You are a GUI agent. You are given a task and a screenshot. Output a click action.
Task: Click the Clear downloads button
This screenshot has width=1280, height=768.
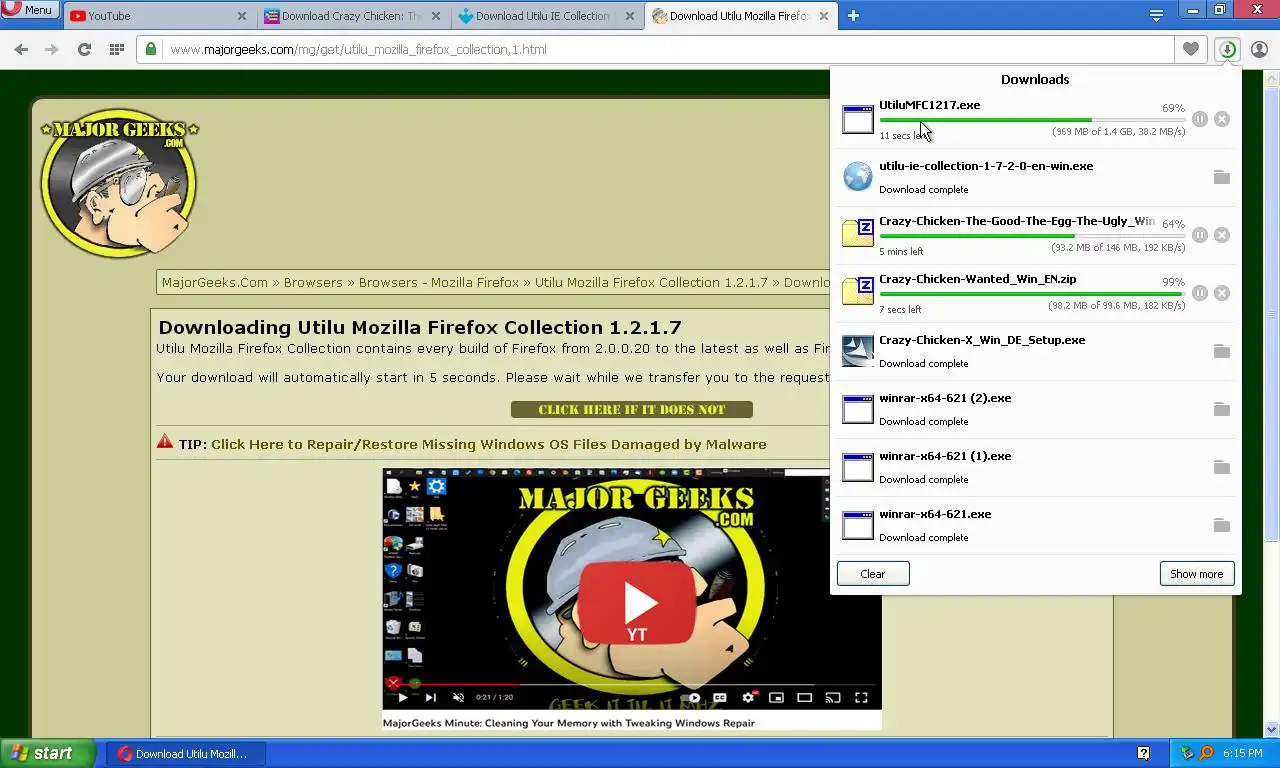(873, 574)
